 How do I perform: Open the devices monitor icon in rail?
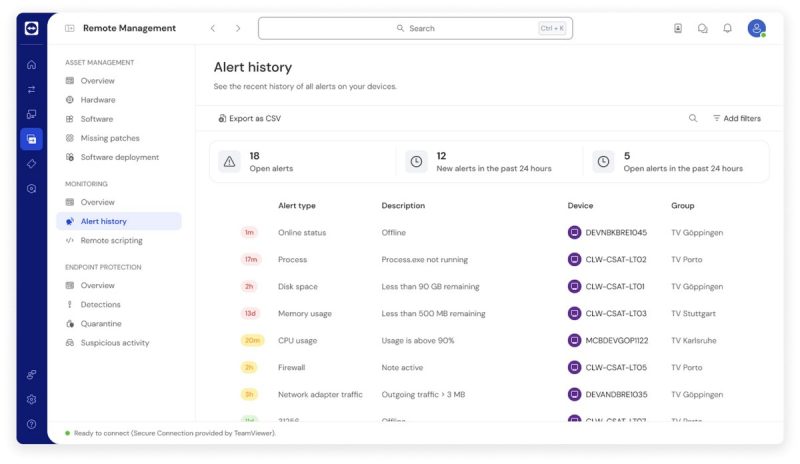coord(31,114)
